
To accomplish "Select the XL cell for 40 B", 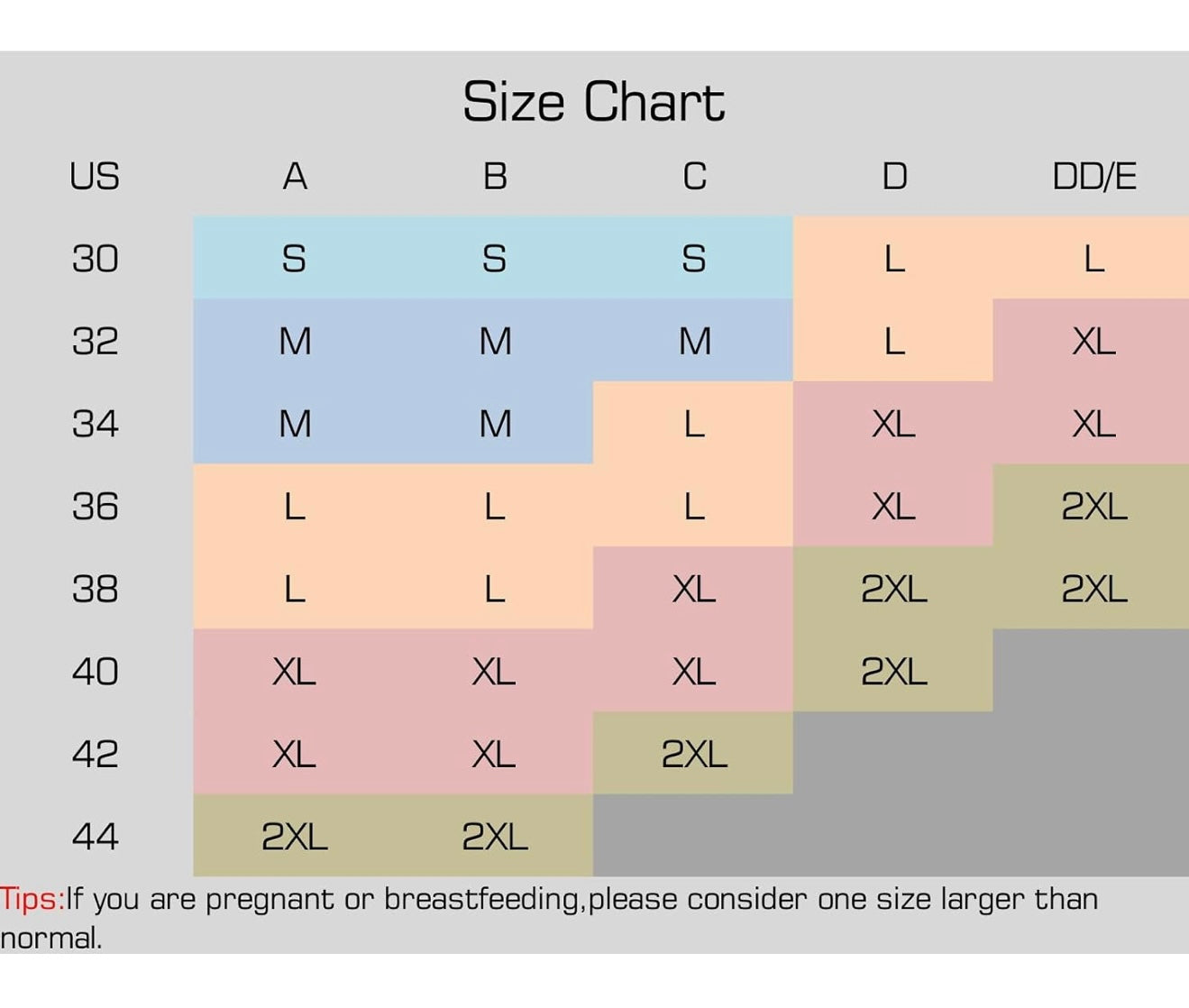I will coord(494,672).
